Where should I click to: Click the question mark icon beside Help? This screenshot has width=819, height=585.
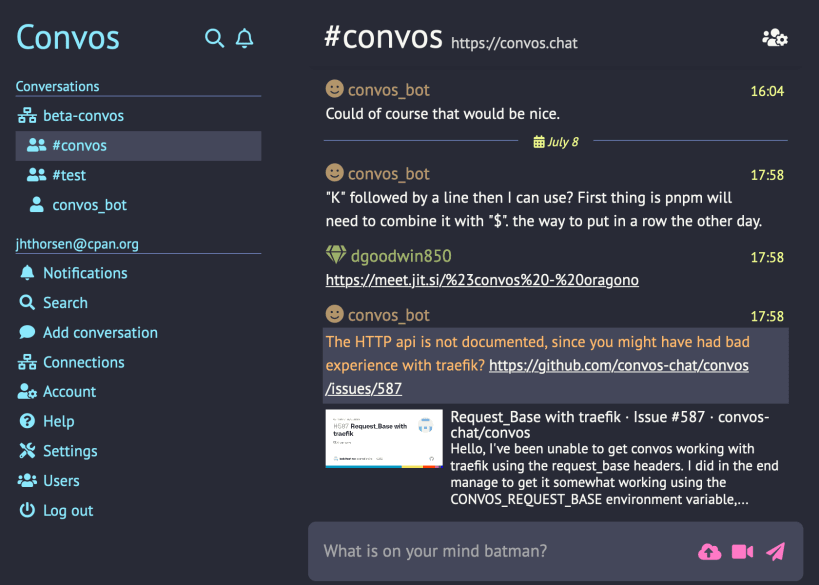pyautogui.click(x=27, y=421)
